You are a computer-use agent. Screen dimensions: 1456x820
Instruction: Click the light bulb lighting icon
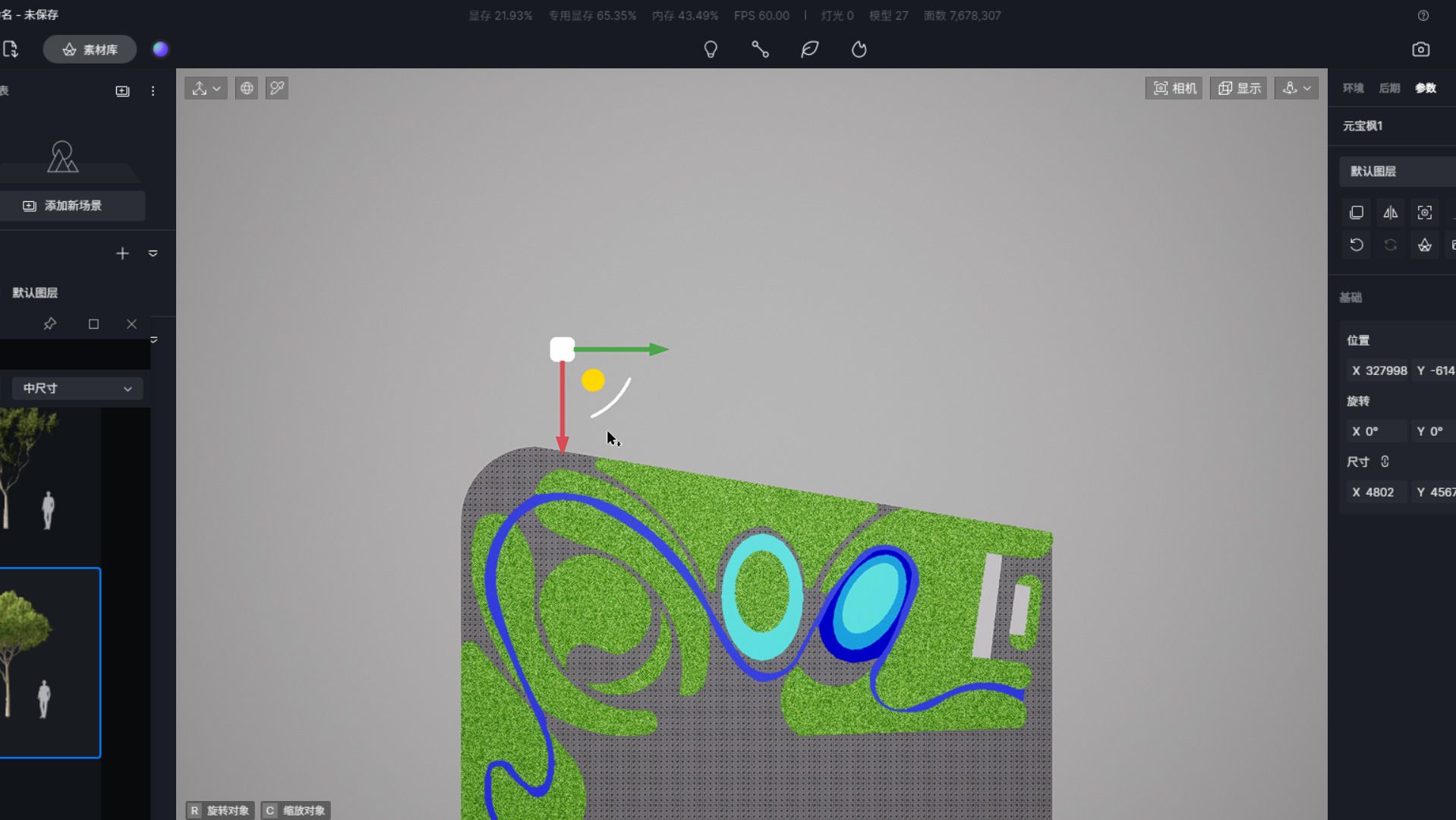point(711,49)
